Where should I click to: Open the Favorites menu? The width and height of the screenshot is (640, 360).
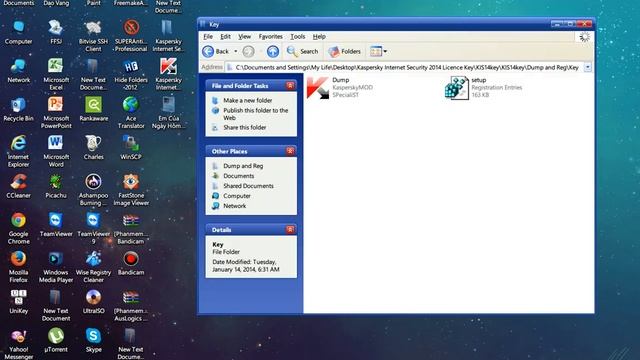[x=271, y=37]
